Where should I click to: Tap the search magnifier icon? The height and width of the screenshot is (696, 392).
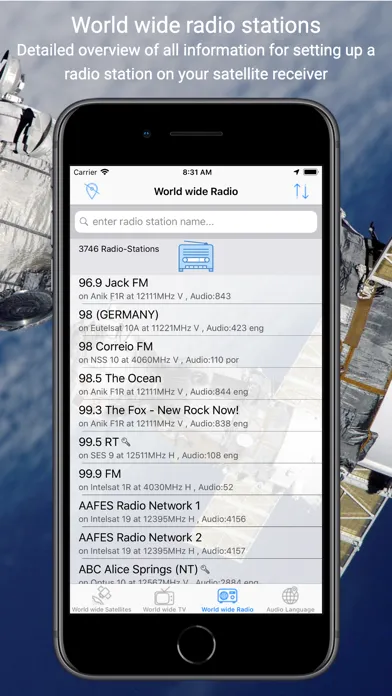[x=83, y=221]
